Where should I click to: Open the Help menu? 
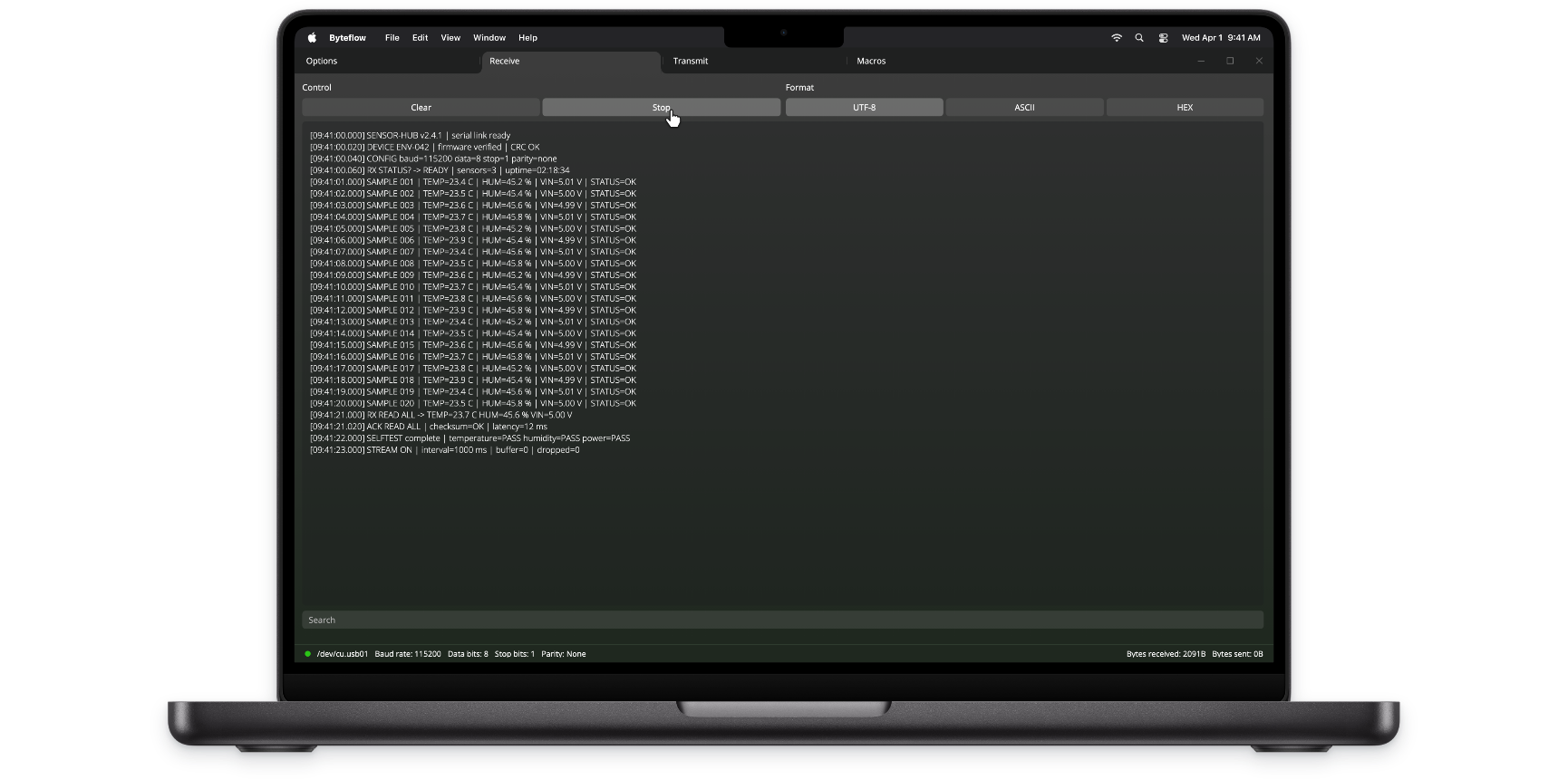[x=528, y=38]
